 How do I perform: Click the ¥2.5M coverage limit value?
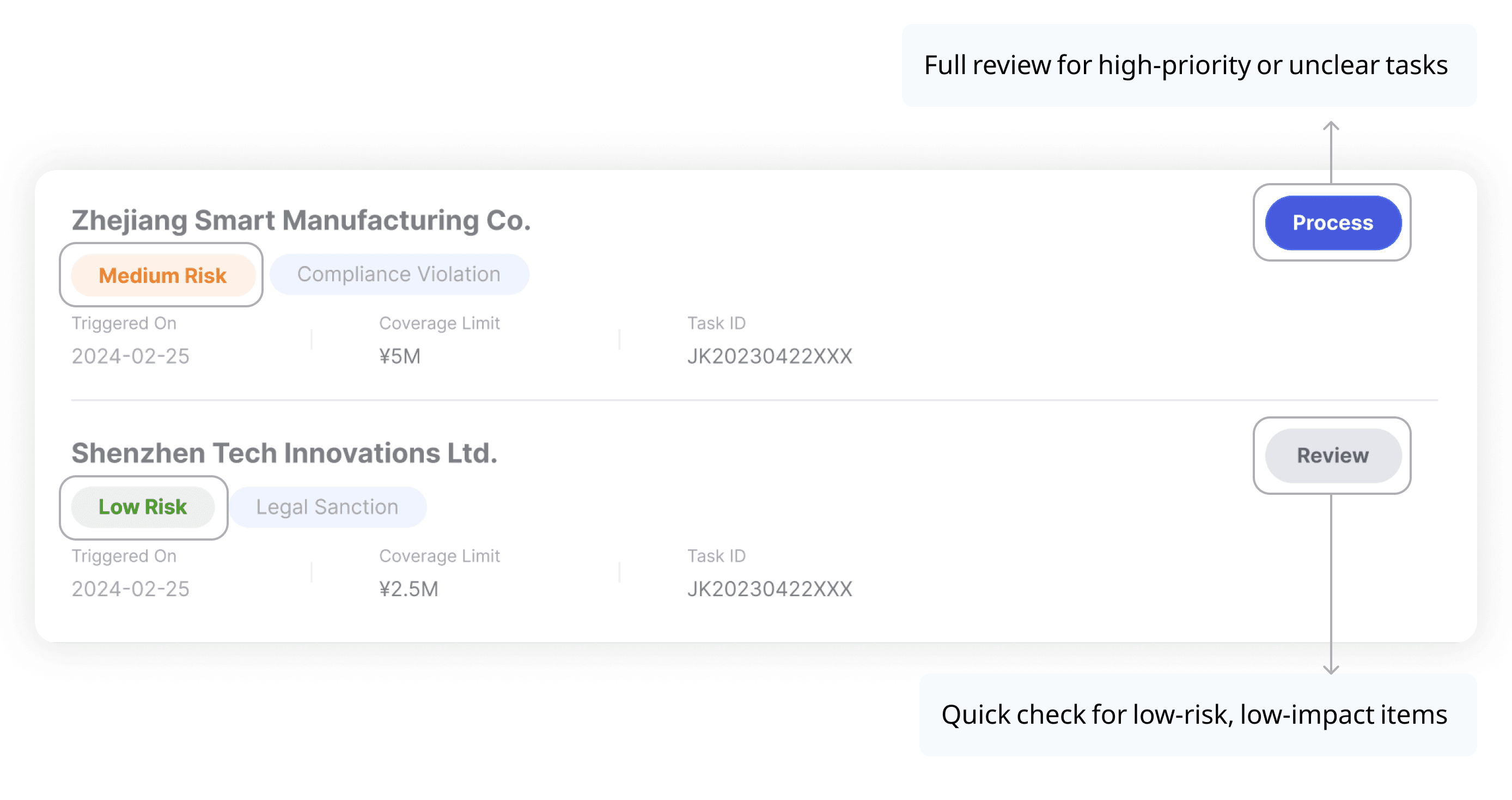pyautogui.click(x=409, y=589)
